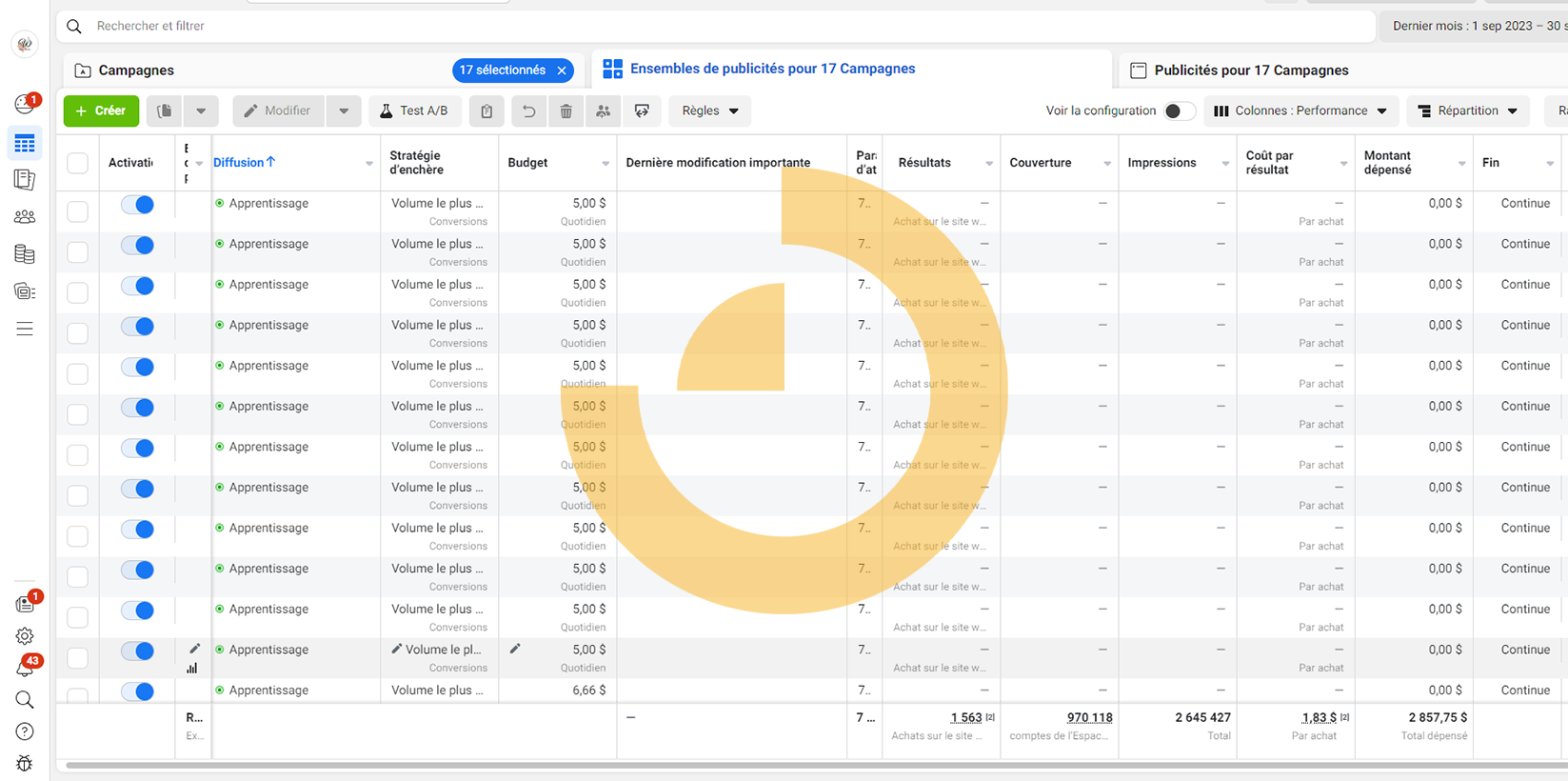Viewport: 1568px width, 781px height.
Task: Switch off the toggle in pencil-highlighted row
Action: click(x=138, y=651)
